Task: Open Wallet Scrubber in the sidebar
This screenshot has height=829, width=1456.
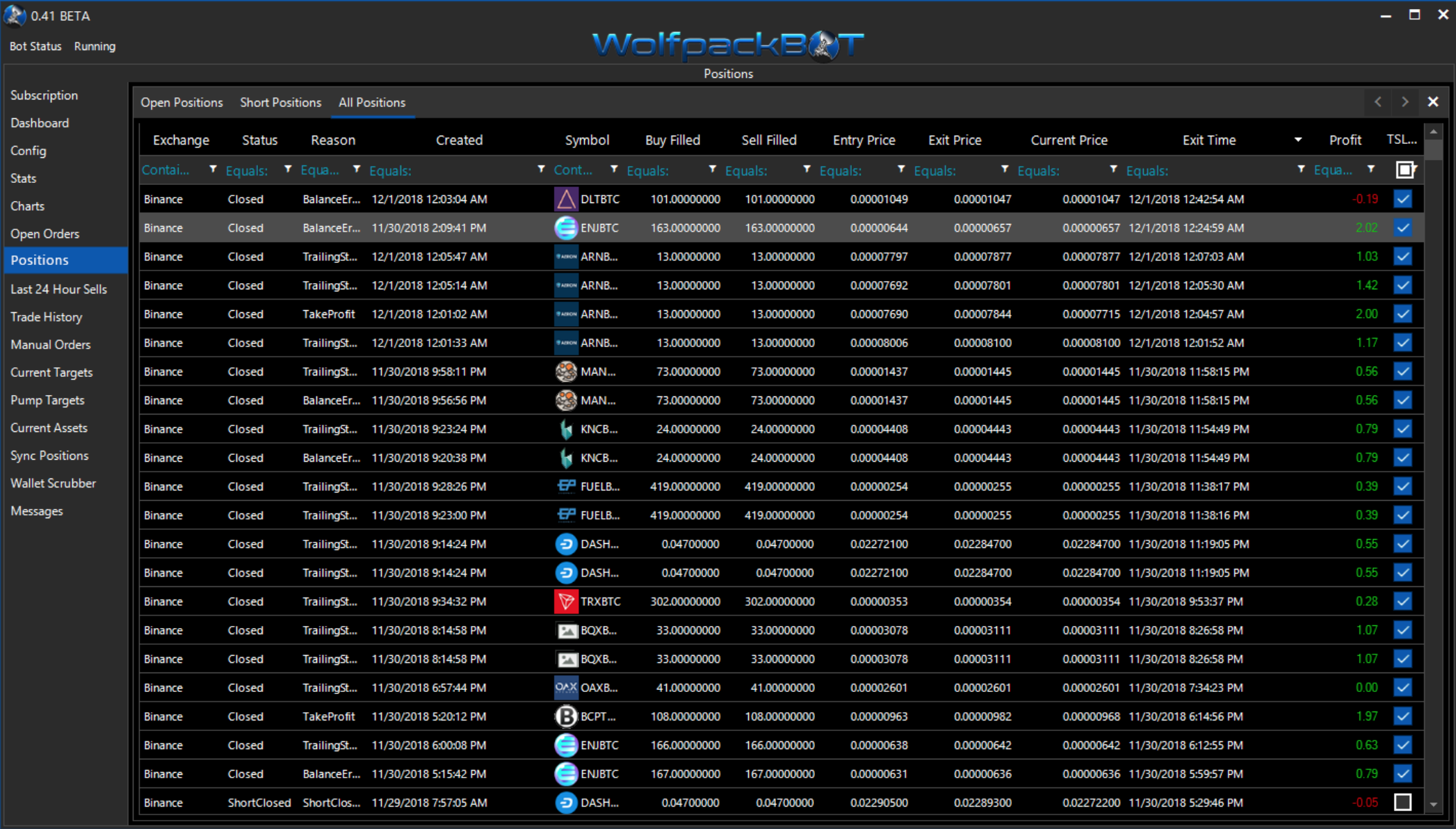Action: 54,483
